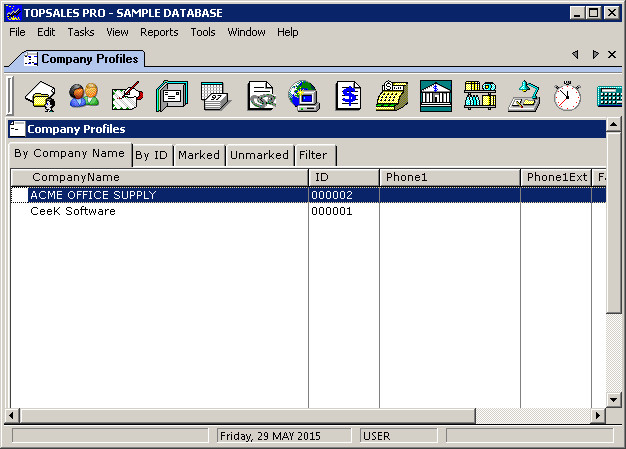Click the two people contacts icon
This screenshot has height=449, width=626.
tap(84, 96)
